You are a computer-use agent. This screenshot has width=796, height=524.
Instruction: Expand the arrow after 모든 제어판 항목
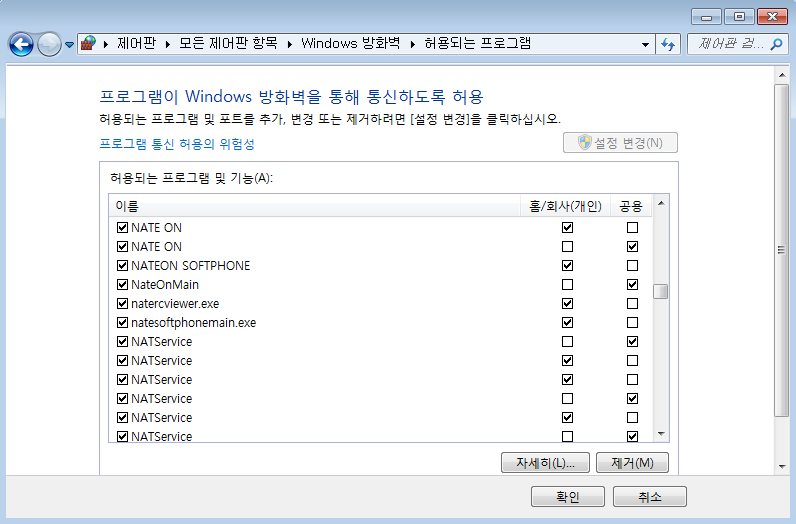pyautogui.click(x=289, y=45)
